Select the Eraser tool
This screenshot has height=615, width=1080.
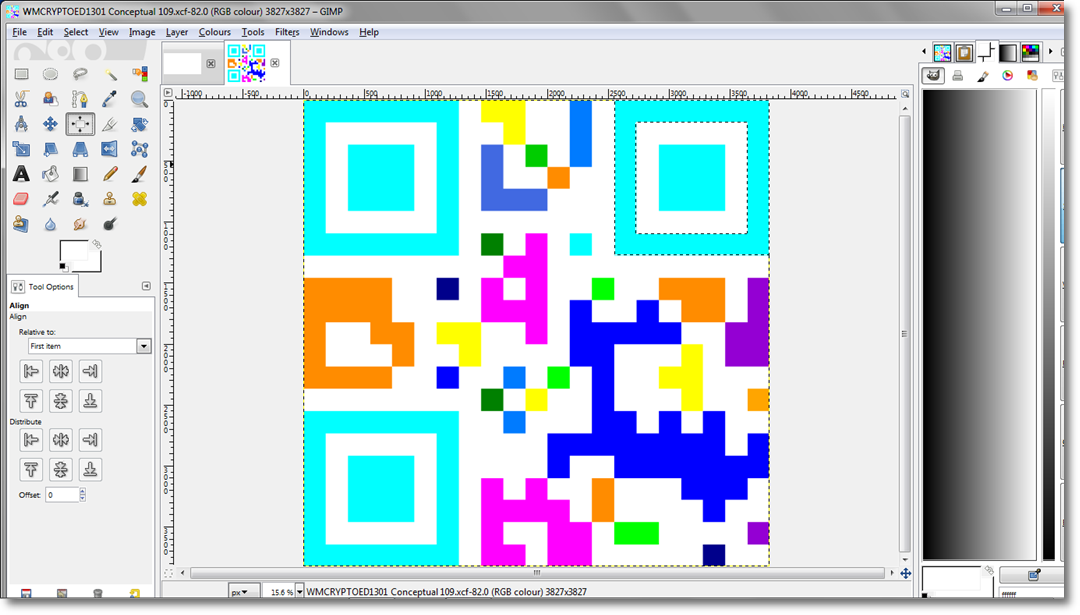point(21,199)
